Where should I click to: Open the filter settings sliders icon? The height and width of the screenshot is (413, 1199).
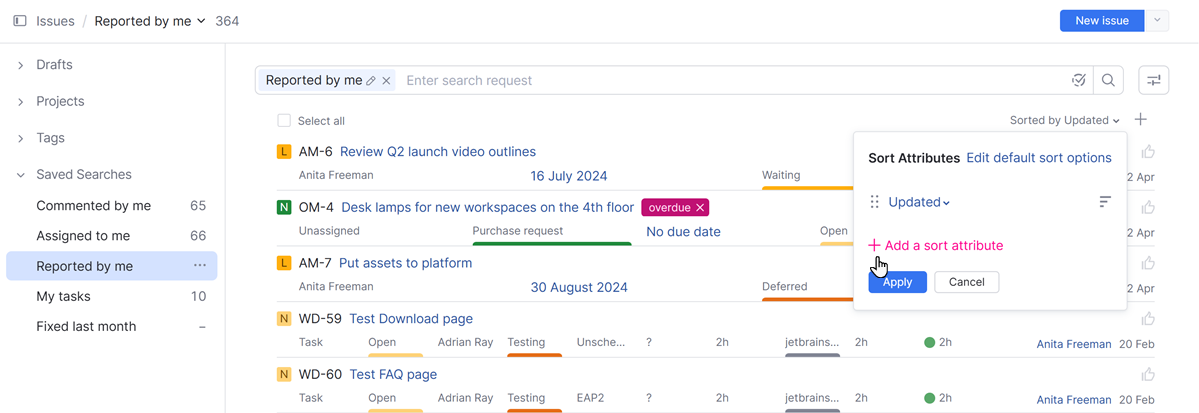coord(1154,81)
